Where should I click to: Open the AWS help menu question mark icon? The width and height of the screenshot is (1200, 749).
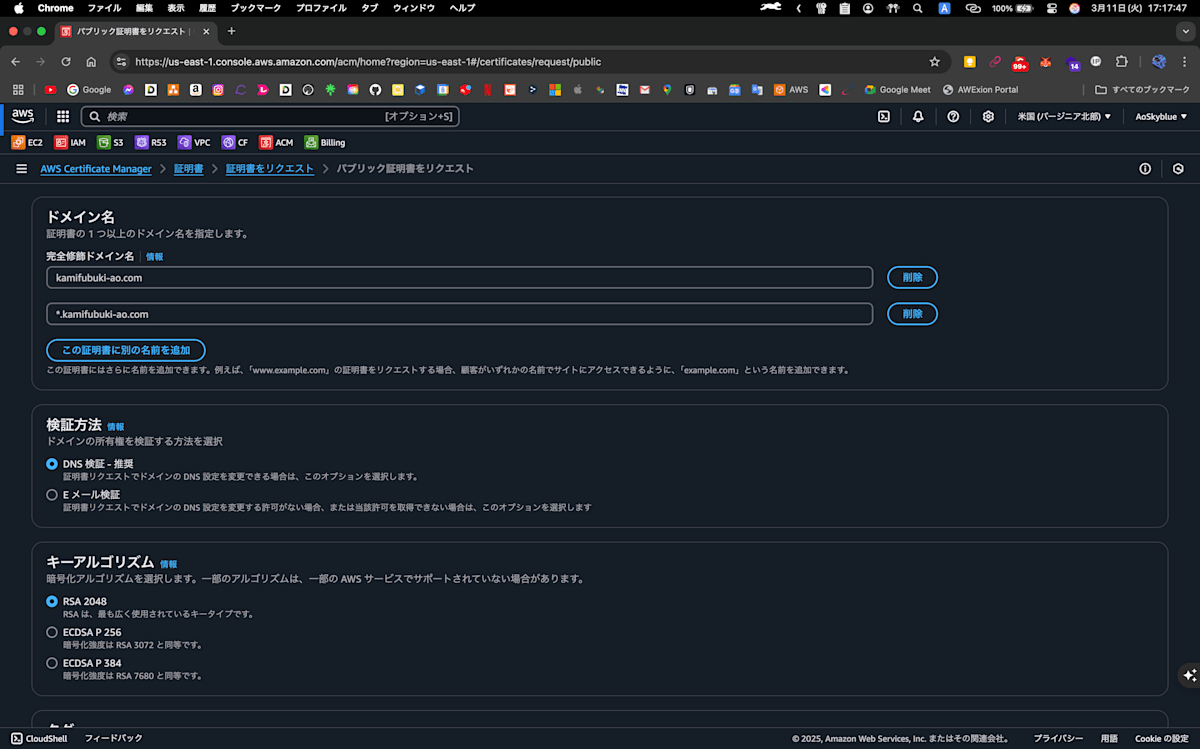coord(953,116)
